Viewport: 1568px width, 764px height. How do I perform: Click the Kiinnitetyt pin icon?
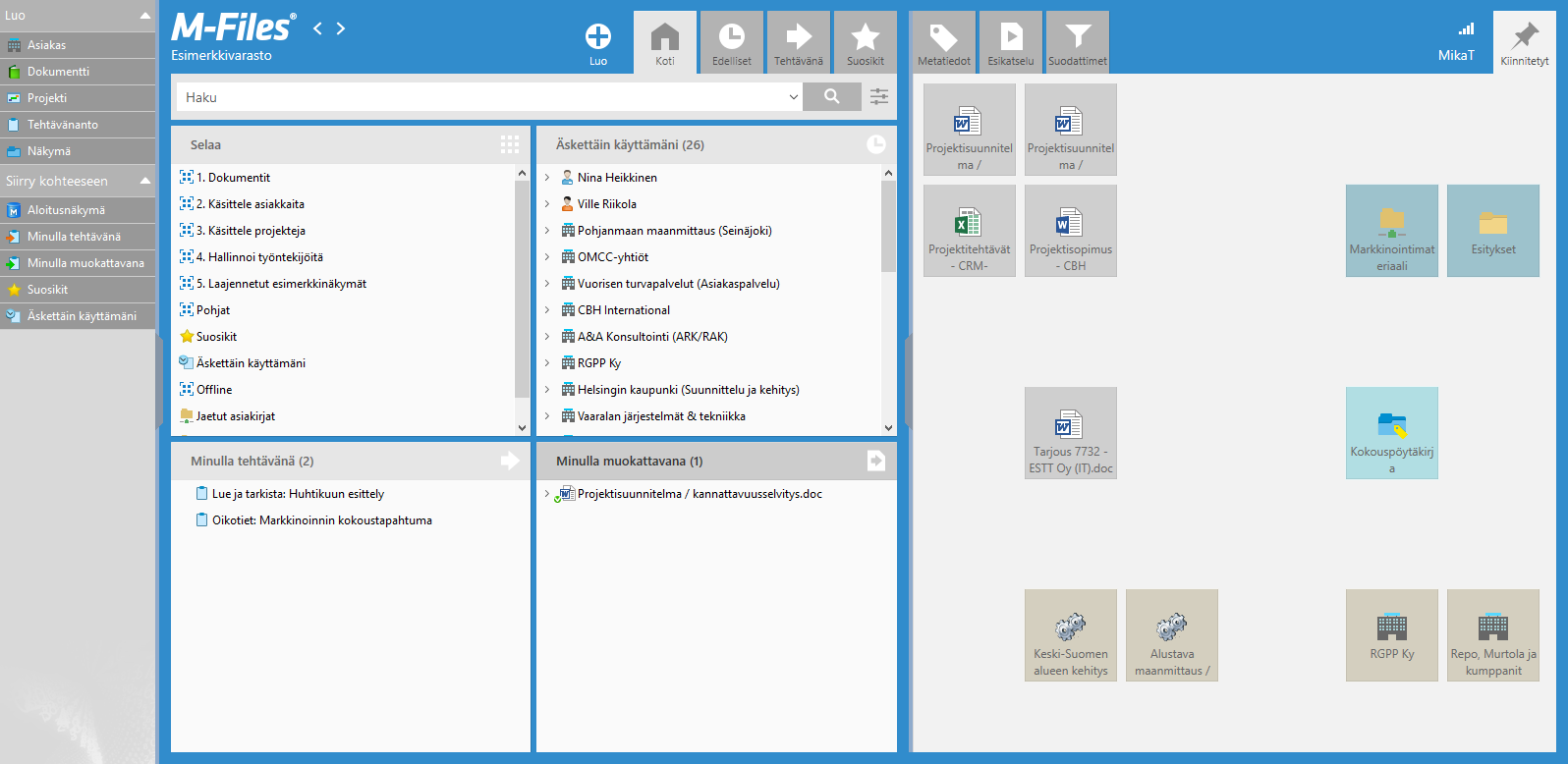tap(1524, 37)
